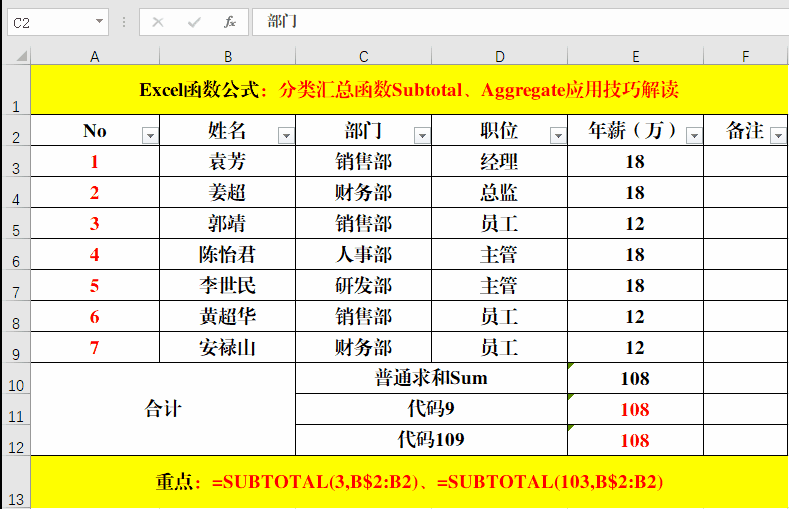Click the 总监 position cell
Screen dimensions: 789x509
499,193
